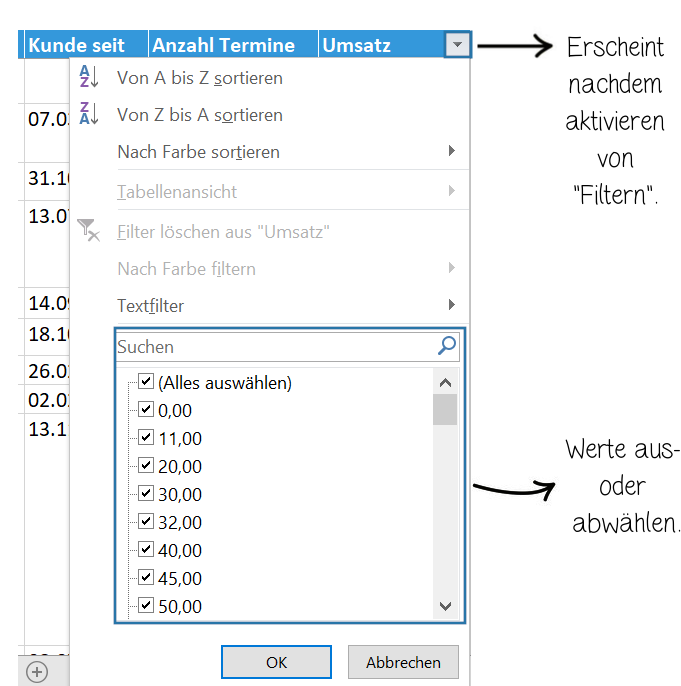Open the Umsatz column filter dropdown
Image resolution: width=681 pixels, height=686 pixels.
(457, 45)
